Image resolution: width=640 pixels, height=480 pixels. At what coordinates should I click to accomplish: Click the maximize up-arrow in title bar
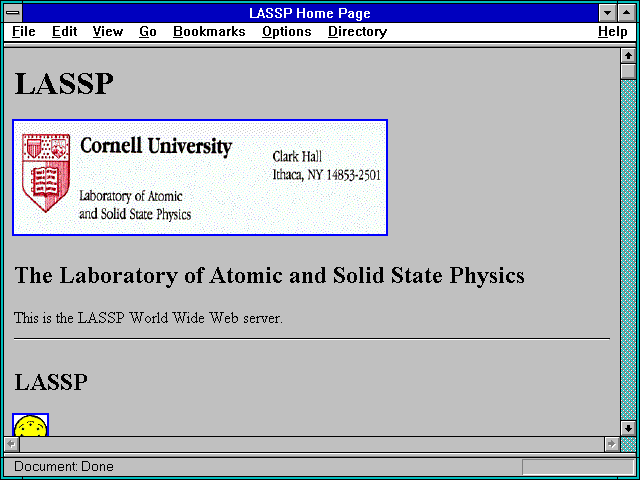click(x=627, y=13)
